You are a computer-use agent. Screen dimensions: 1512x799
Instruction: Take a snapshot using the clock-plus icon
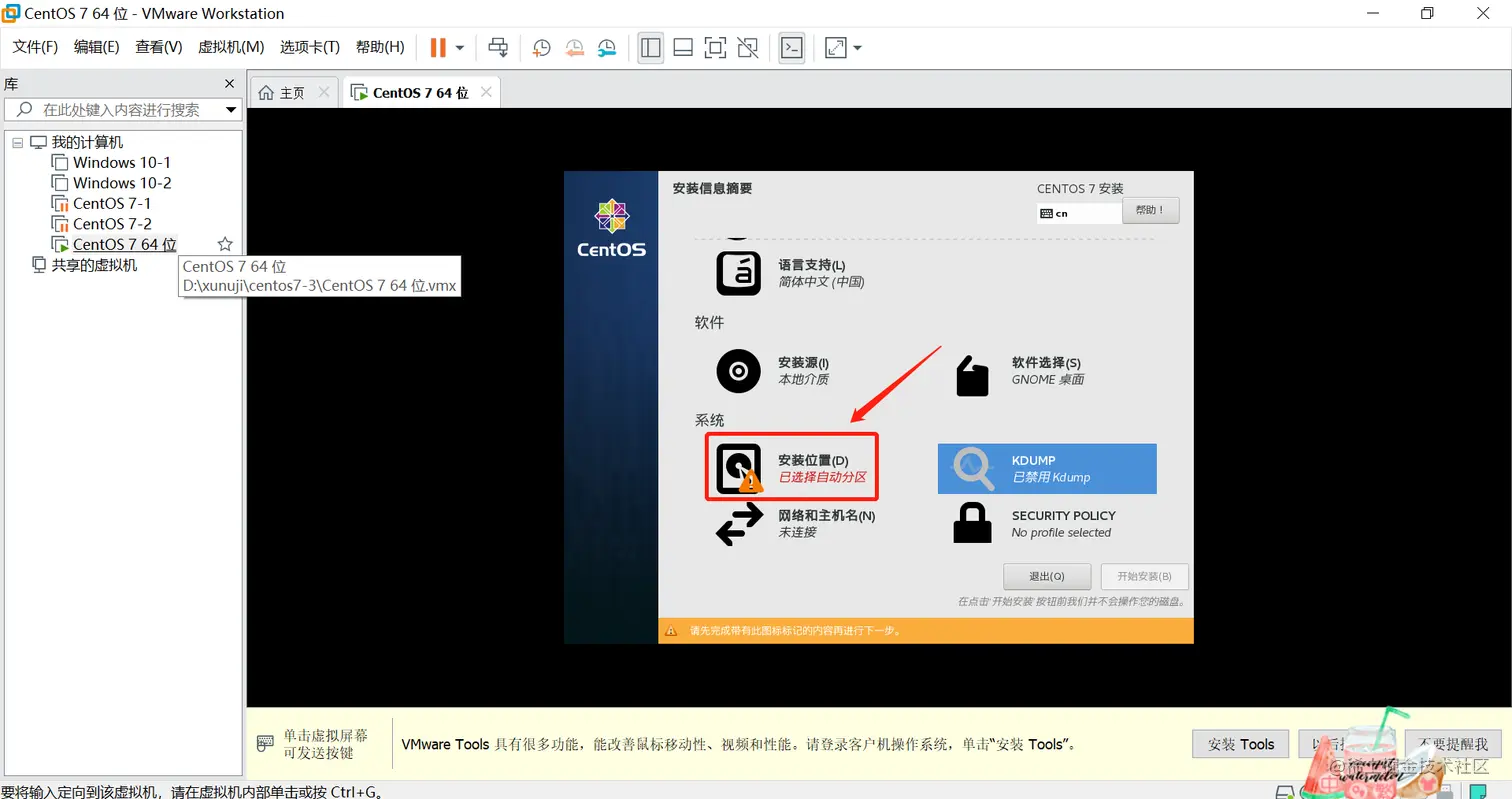coord(541,47)
